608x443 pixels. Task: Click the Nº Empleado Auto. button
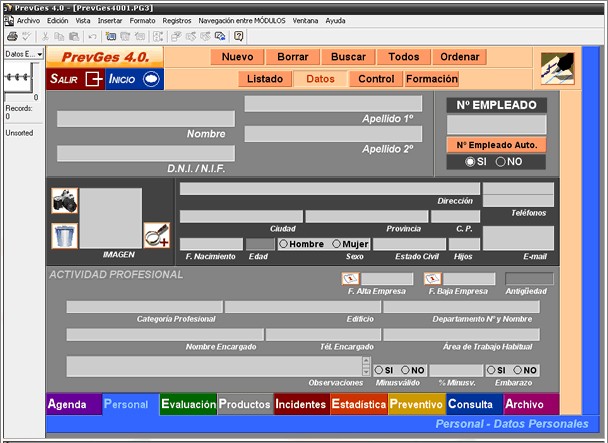coord(497,145)
